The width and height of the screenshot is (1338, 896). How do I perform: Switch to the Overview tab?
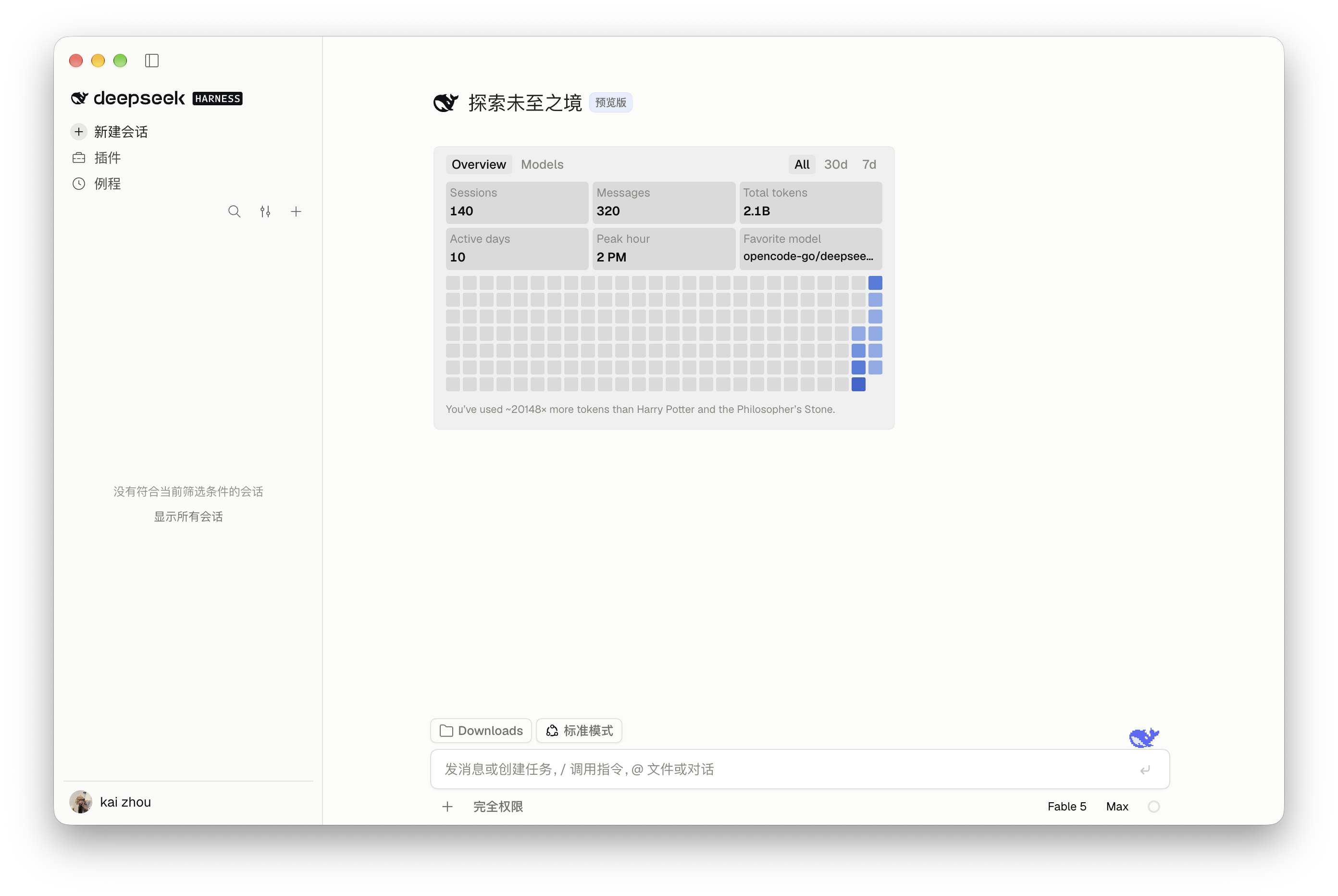point(478,164)
